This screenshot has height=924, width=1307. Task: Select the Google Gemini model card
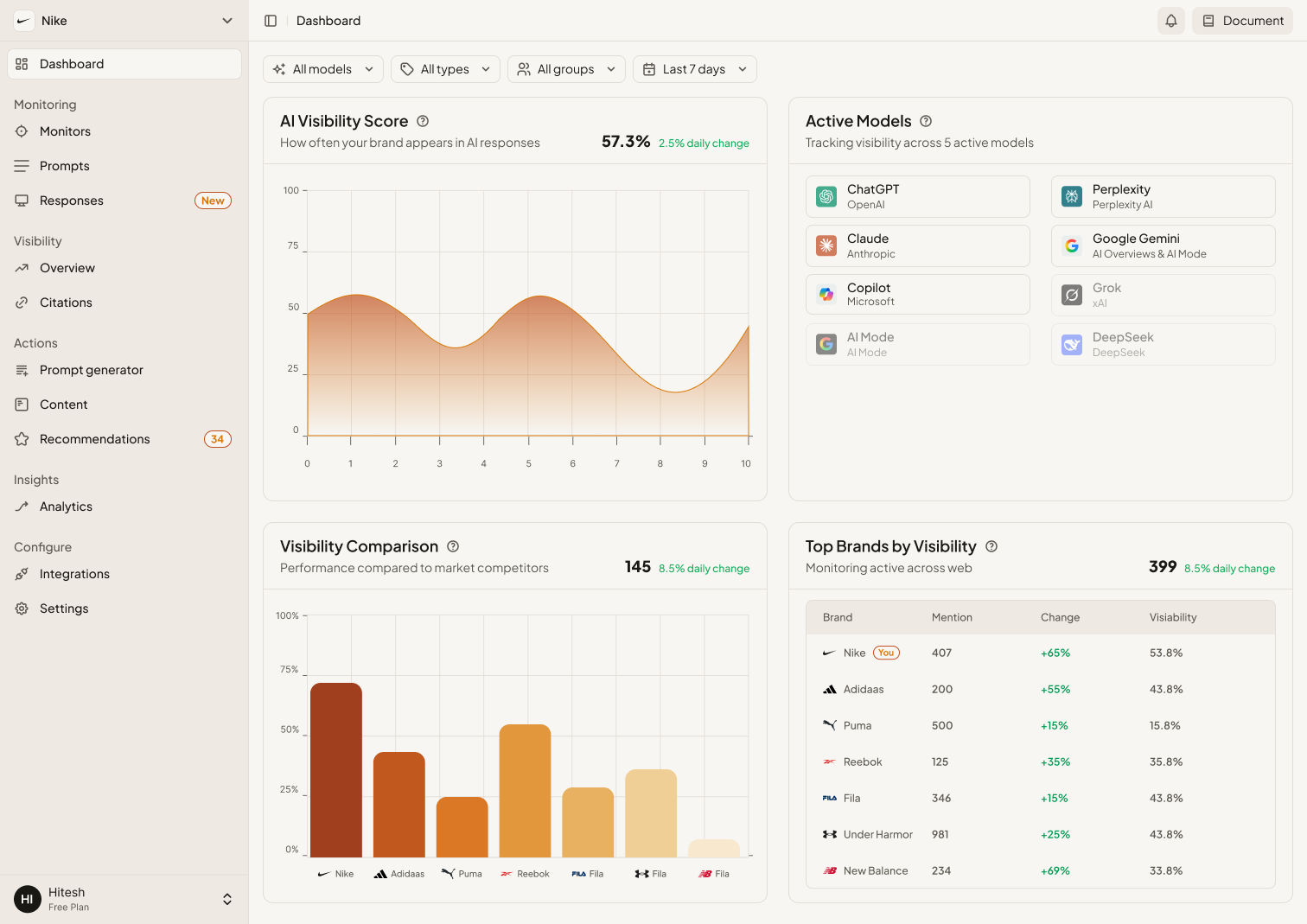tap(1164, 246)
